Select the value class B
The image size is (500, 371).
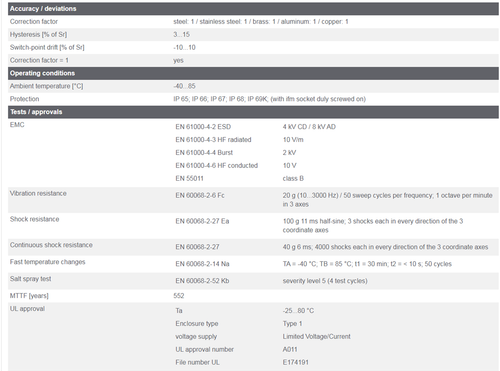[293, 179]
